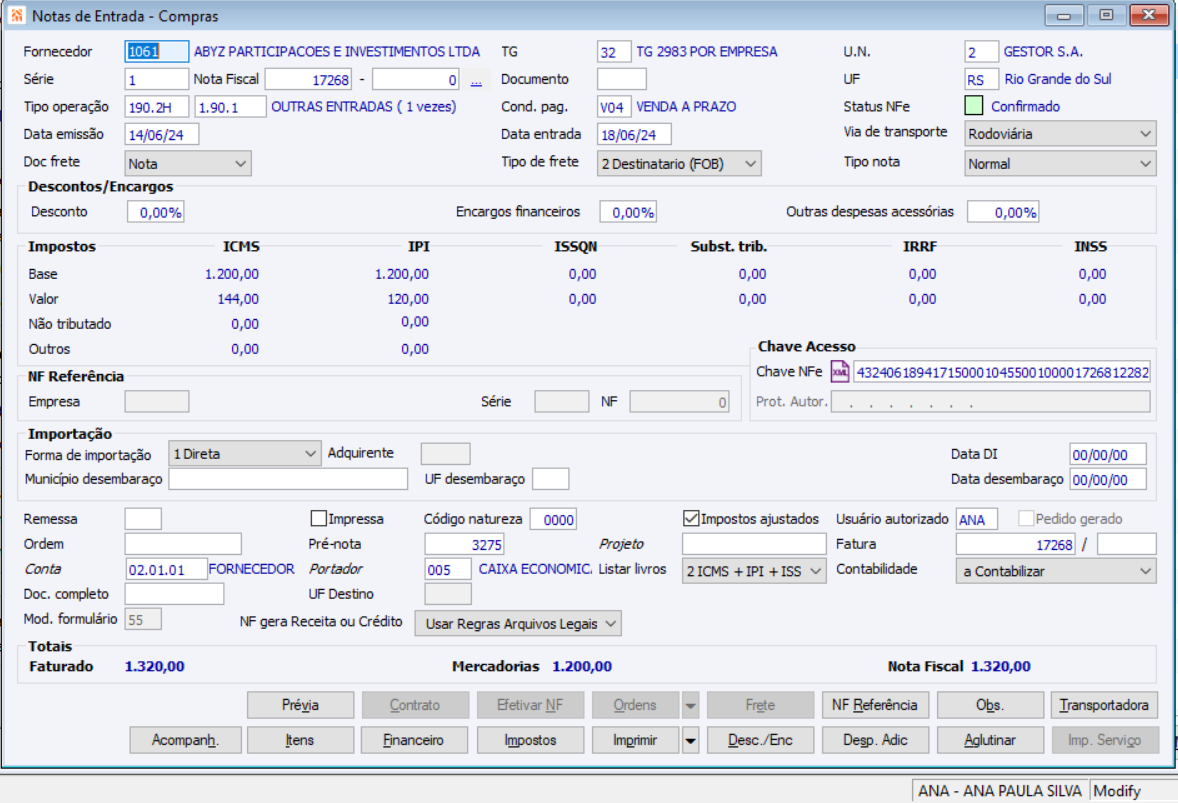Click Outras despesas acessórias percentage field
Viewport: 1178px width, 803px height.
(x=1003, y=212)
